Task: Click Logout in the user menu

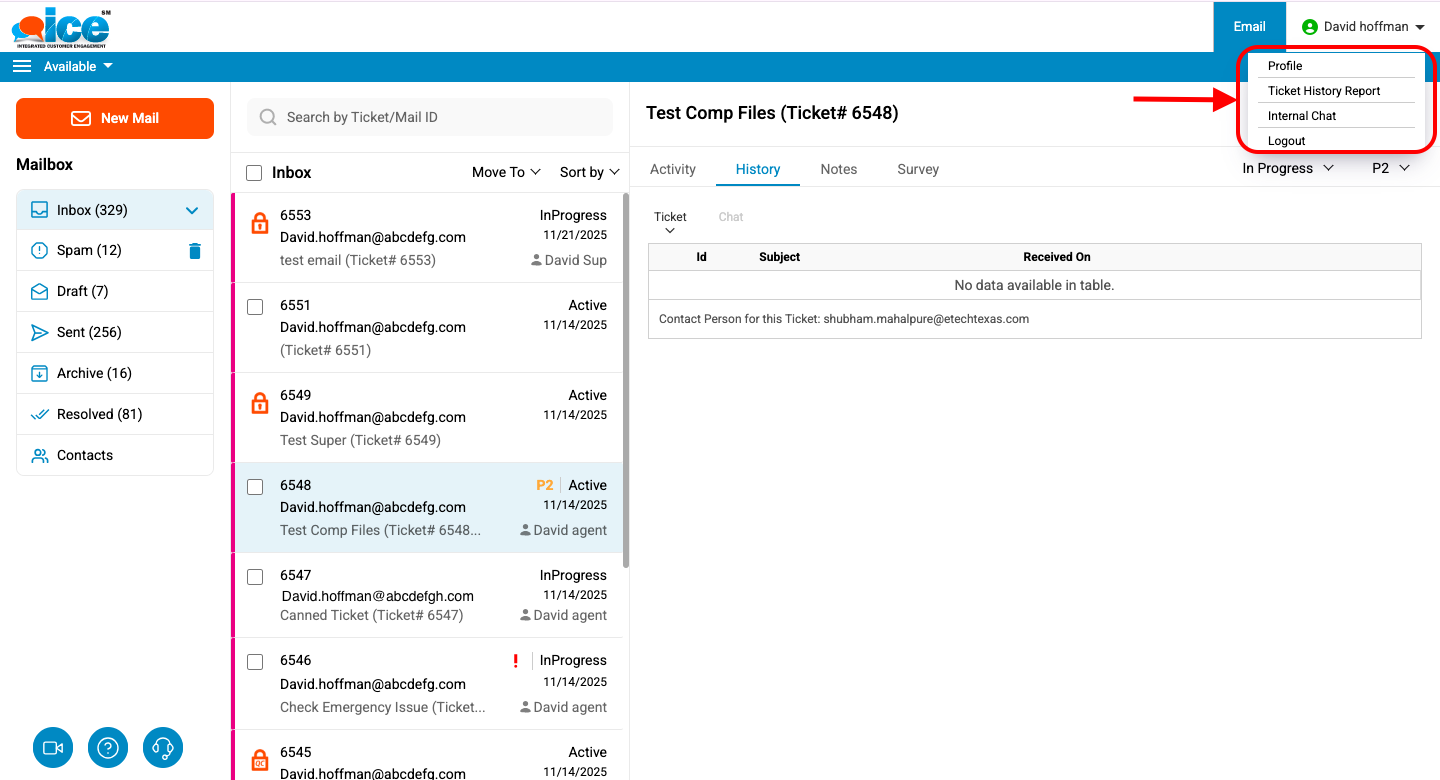Action: [x=1287, y=141]
